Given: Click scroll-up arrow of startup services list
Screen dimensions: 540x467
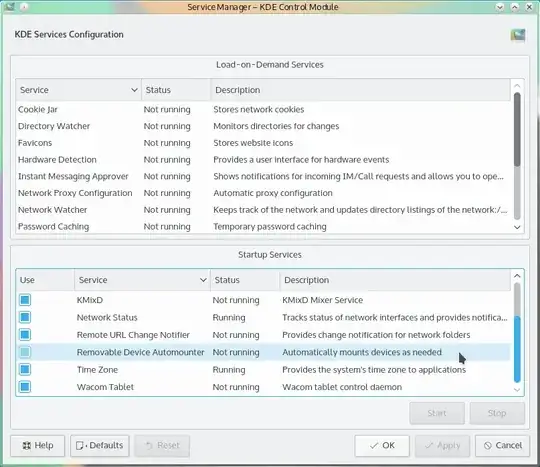Looking at the screenshot, I should point(517,276).
